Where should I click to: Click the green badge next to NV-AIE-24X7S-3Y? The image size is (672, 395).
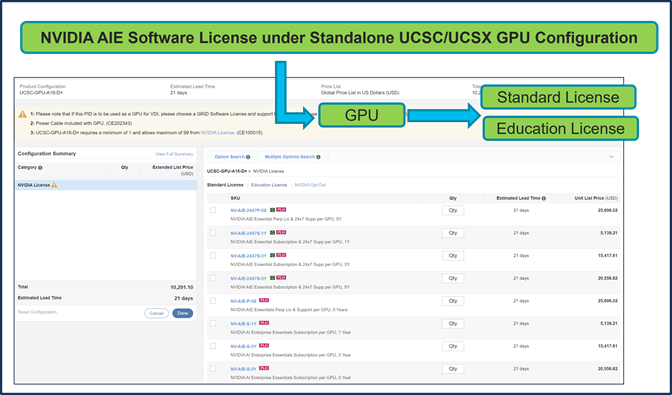point(272,255)
